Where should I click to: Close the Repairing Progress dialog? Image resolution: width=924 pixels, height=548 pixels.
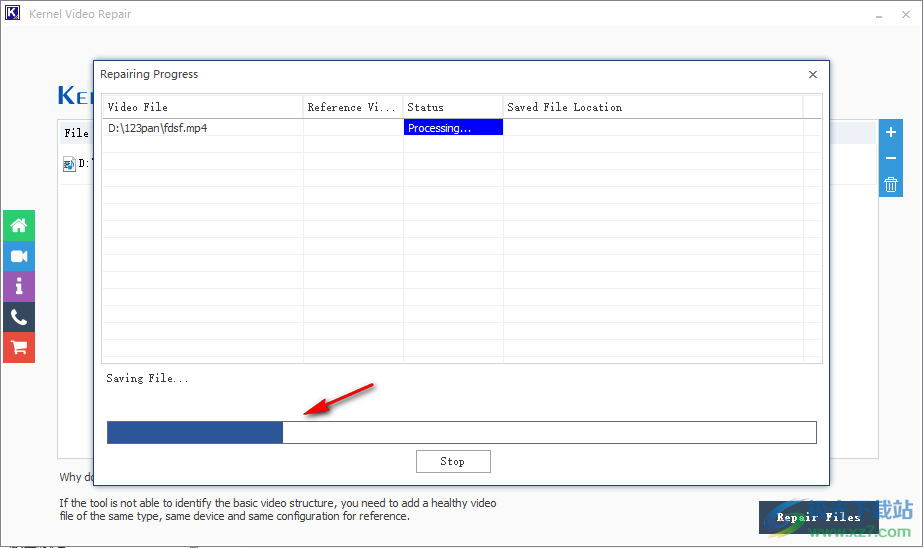coord(812,74)
